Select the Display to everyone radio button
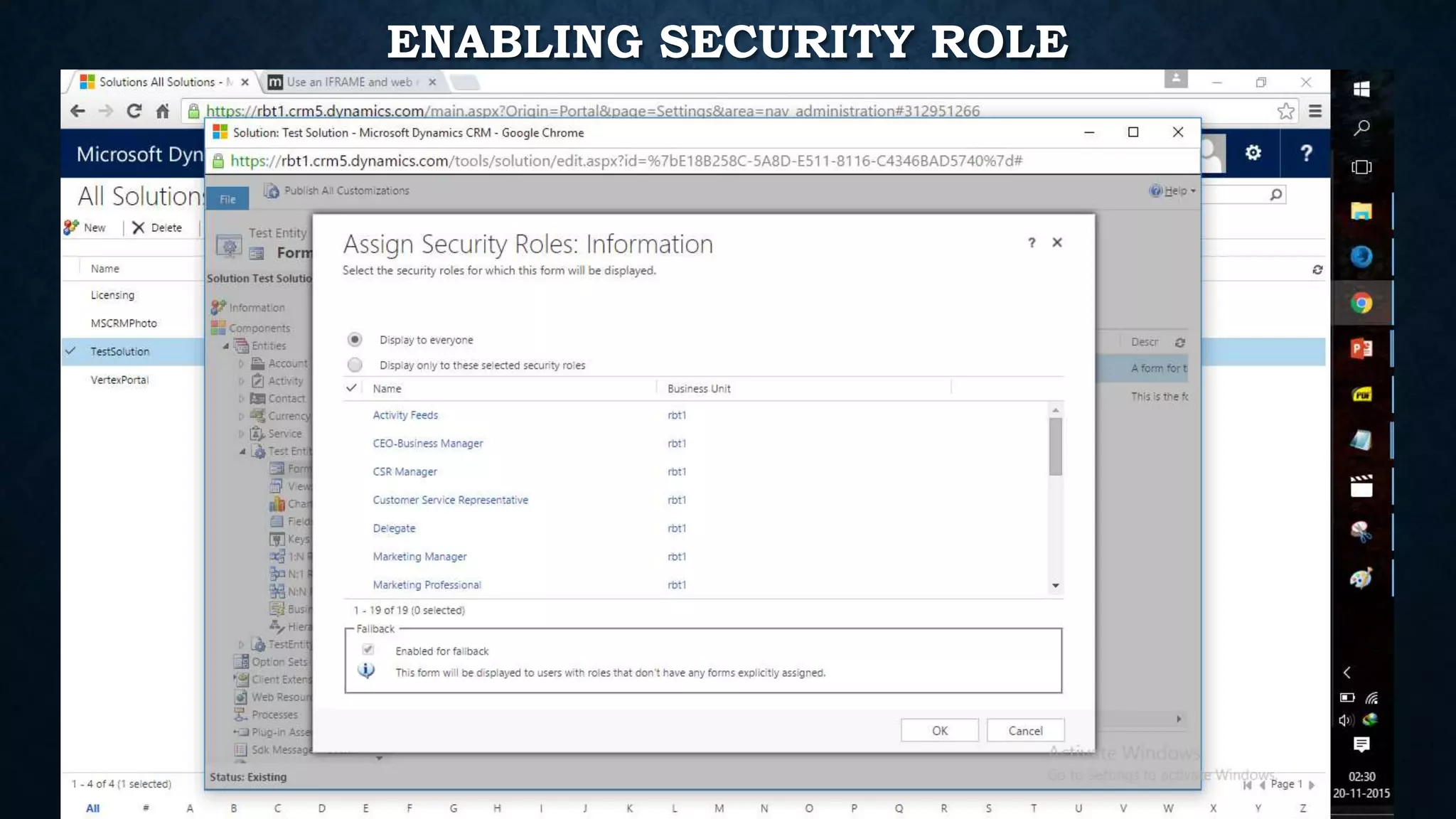The height and width of the screenshot is (819, 1456). coord(355,339)
